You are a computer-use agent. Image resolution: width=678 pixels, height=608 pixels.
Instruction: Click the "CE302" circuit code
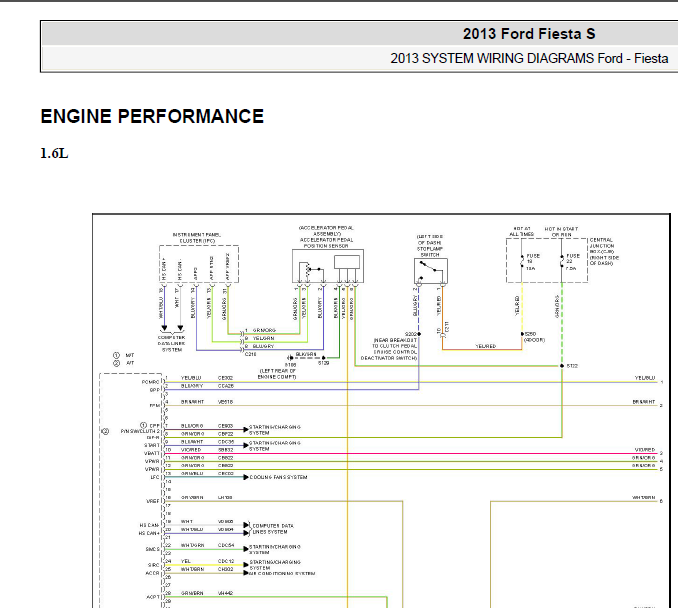225,378
